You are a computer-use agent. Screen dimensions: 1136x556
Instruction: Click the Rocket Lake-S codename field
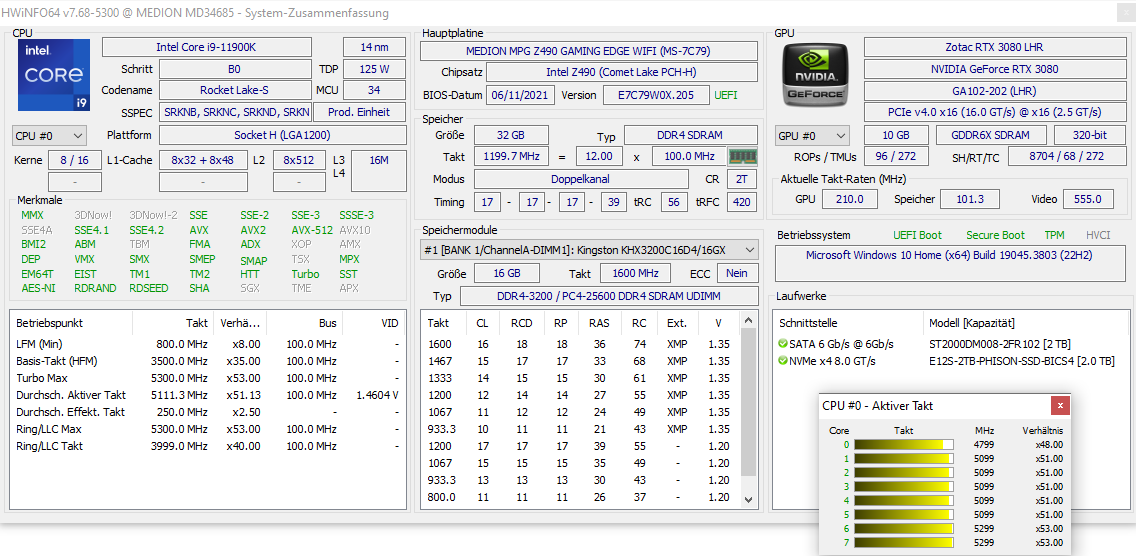point(234,91)
